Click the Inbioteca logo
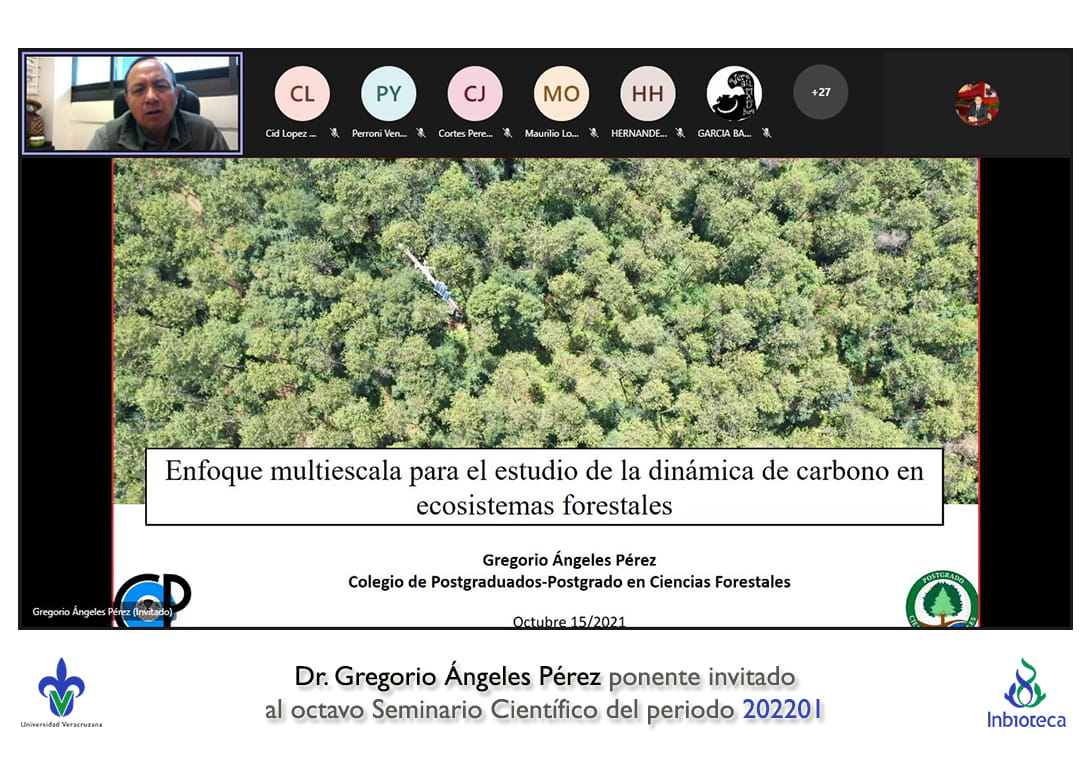Screen dimensions: 1090x760 point(1025,692)
